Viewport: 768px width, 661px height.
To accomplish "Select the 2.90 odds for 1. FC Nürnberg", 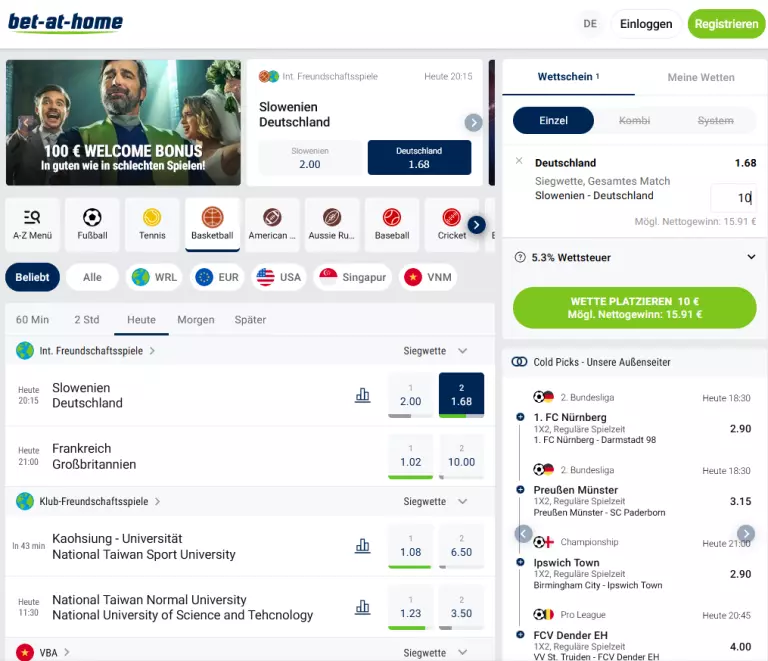I will tap(740, 428).
